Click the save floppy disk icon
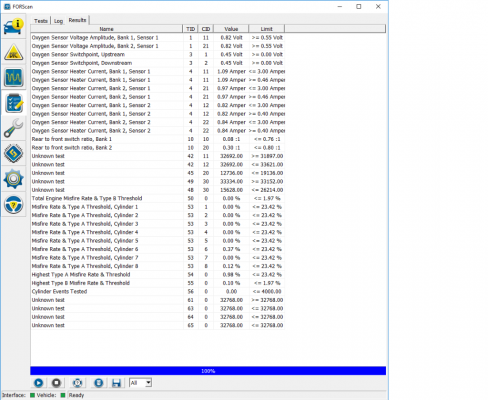488x400 pixels. [116, 383]
